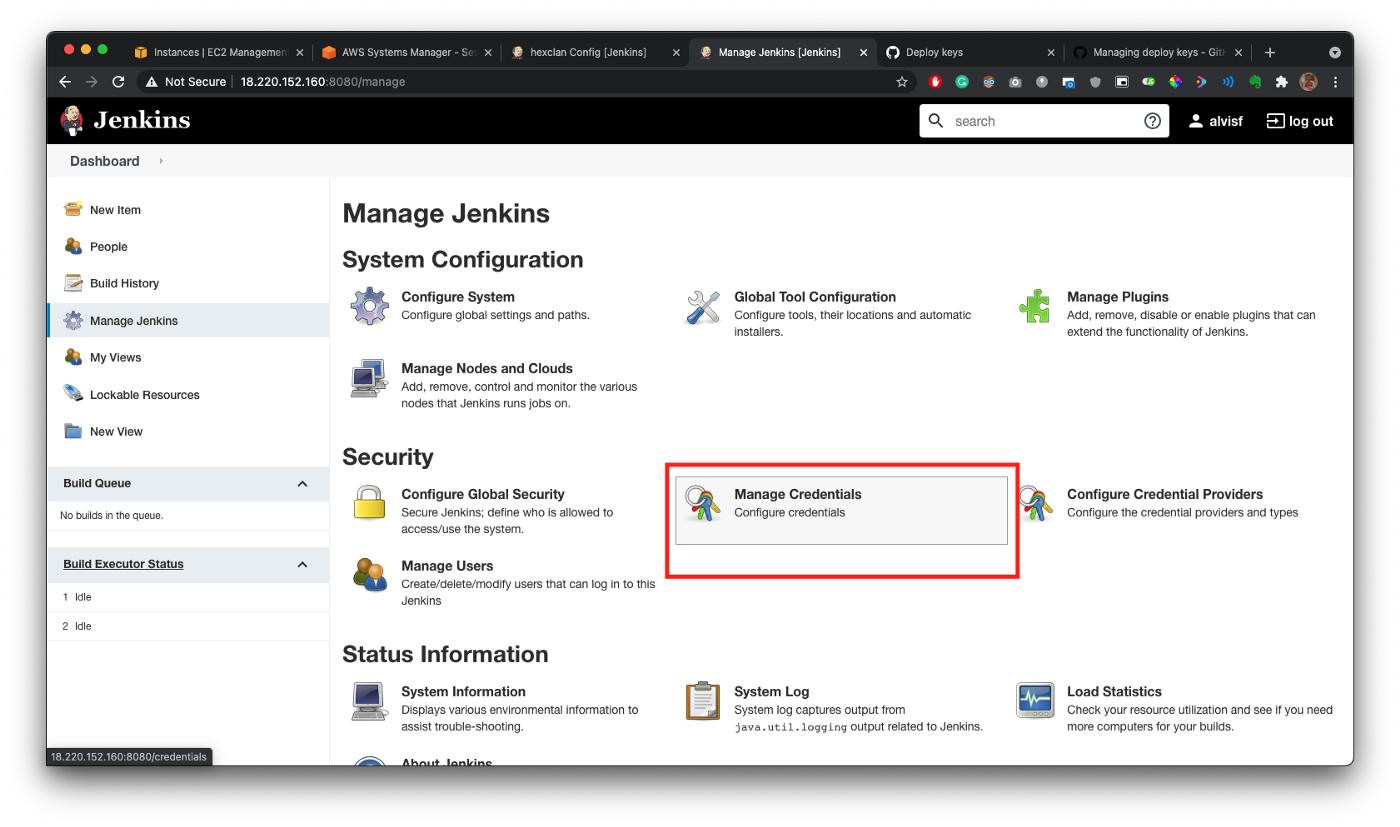Click into the Jenkins search field
This screenshot has height=827, width=1400.
(x=1045, y=121)
